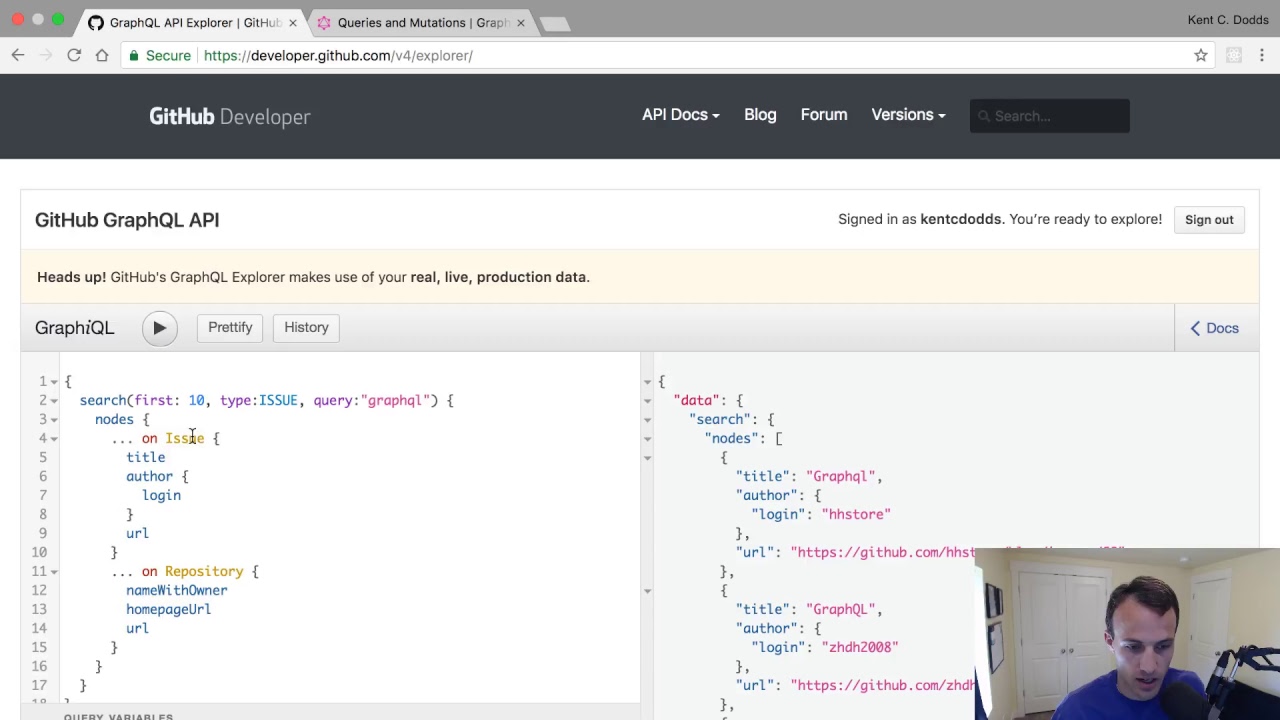Click the ISSUE type argument
The width and height of the screenshot is (1280, 720).
coord(278,400)
